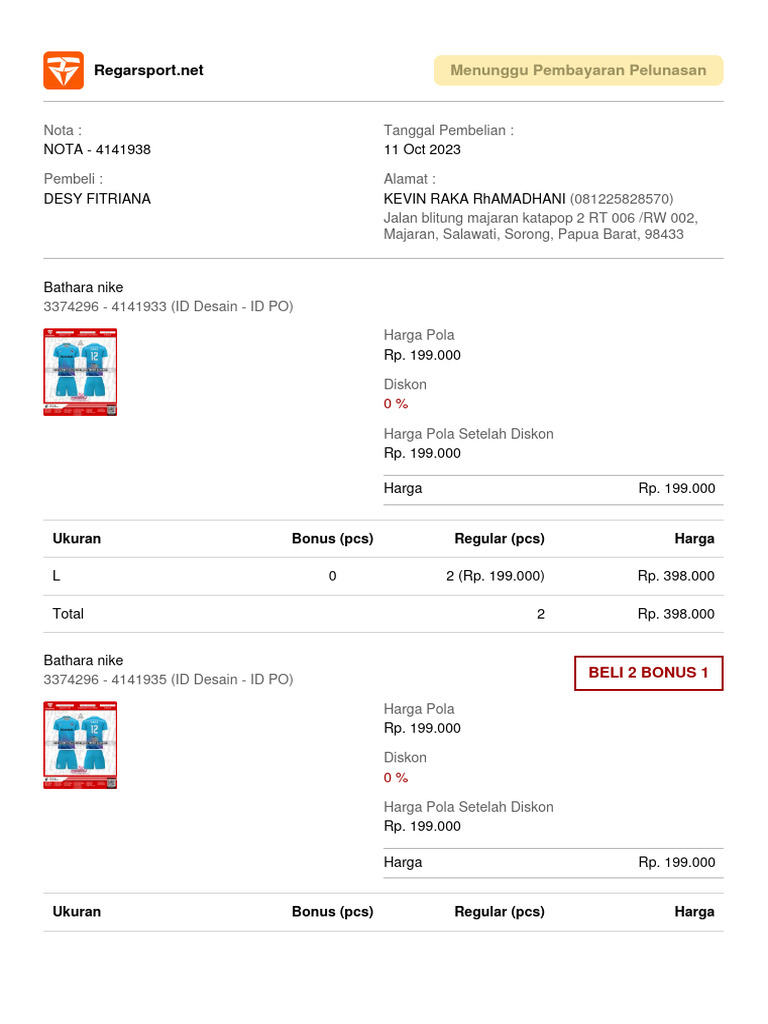Click the buyer name DESY FITRIANA

coord(97,199)
